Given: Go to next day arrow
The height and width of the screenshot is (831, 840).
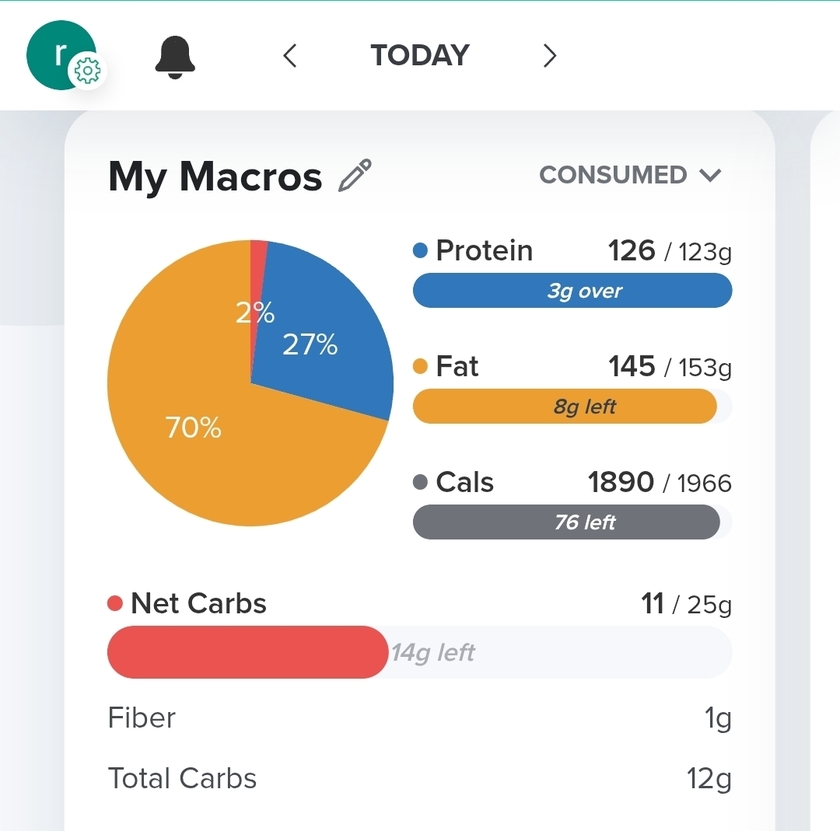Looking at the screenshot, I should click(x=549, y=56).
